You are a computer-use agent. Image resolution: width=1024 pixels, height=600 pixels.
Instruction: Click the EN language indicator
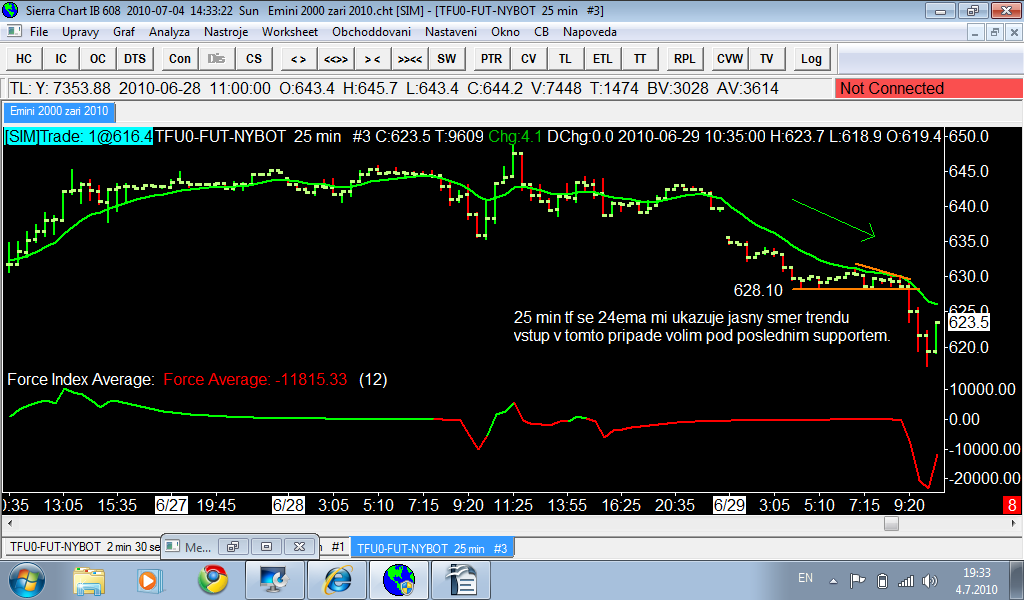point(805,578)
